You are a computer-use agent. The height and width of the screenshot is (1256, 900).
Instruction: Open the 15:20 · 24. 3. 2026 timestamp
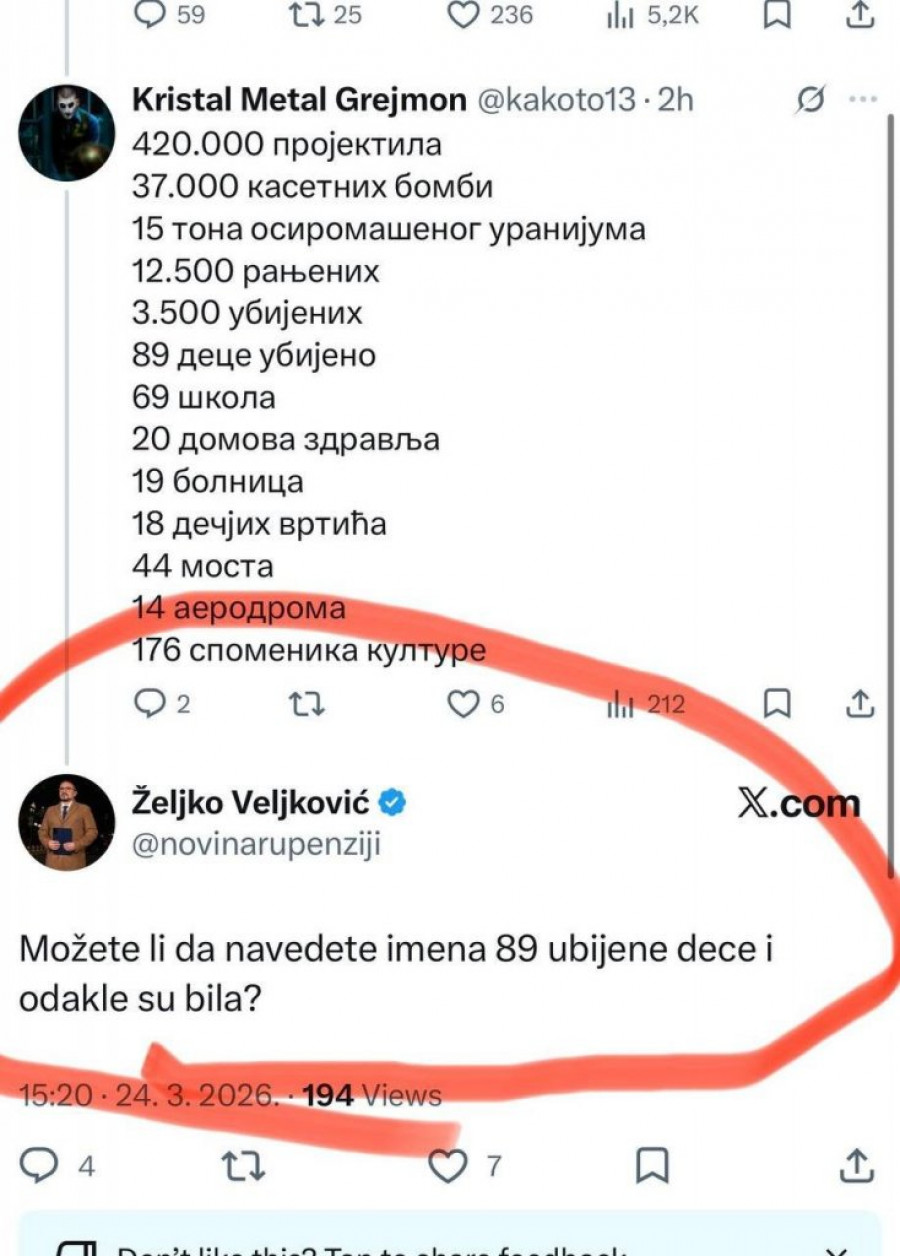pos(150,1095)
